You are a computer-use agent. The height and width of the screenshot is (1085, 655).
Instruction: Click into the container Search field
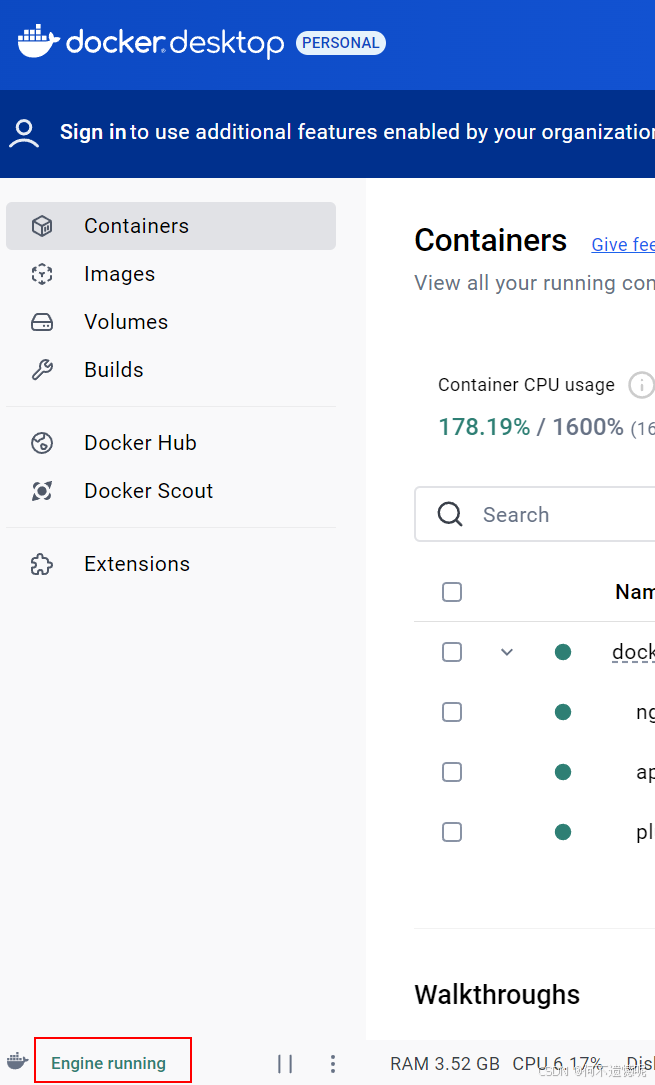coord(560,515)
